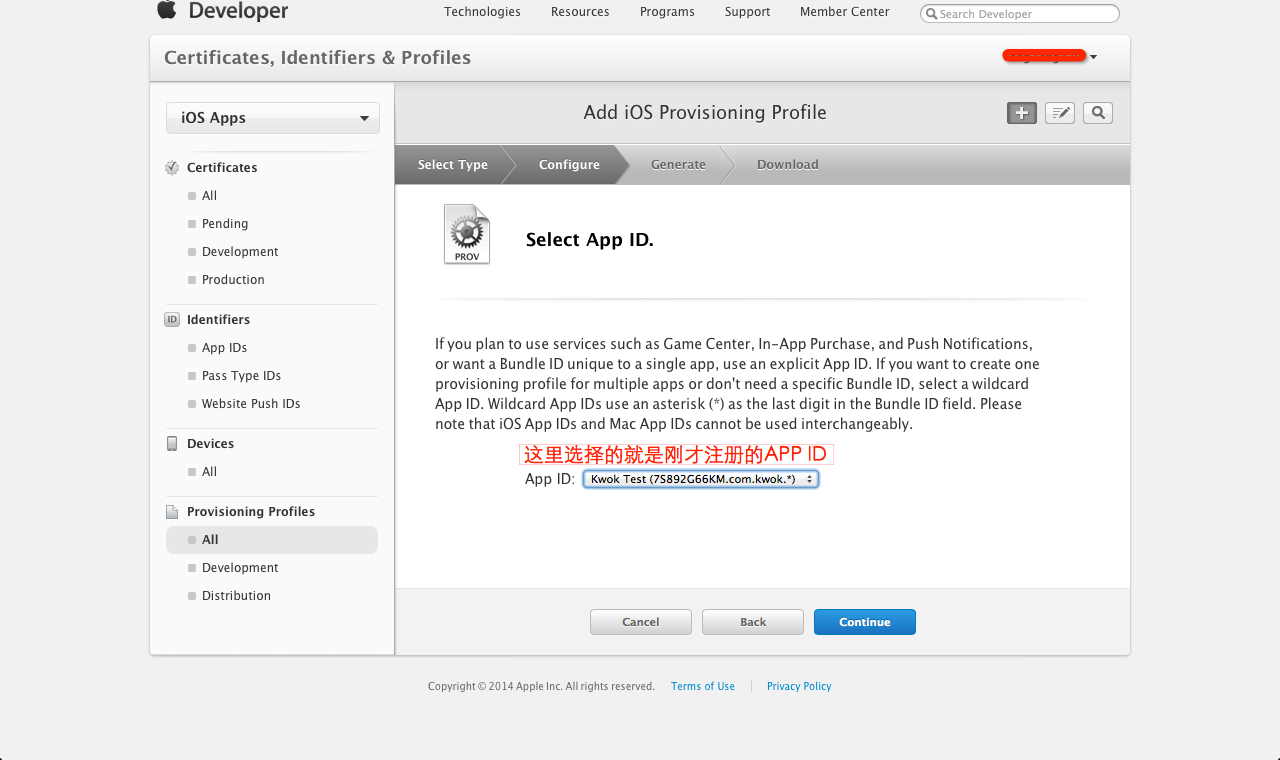Click the Certificates sidebar heading

[x=222, y=168]
